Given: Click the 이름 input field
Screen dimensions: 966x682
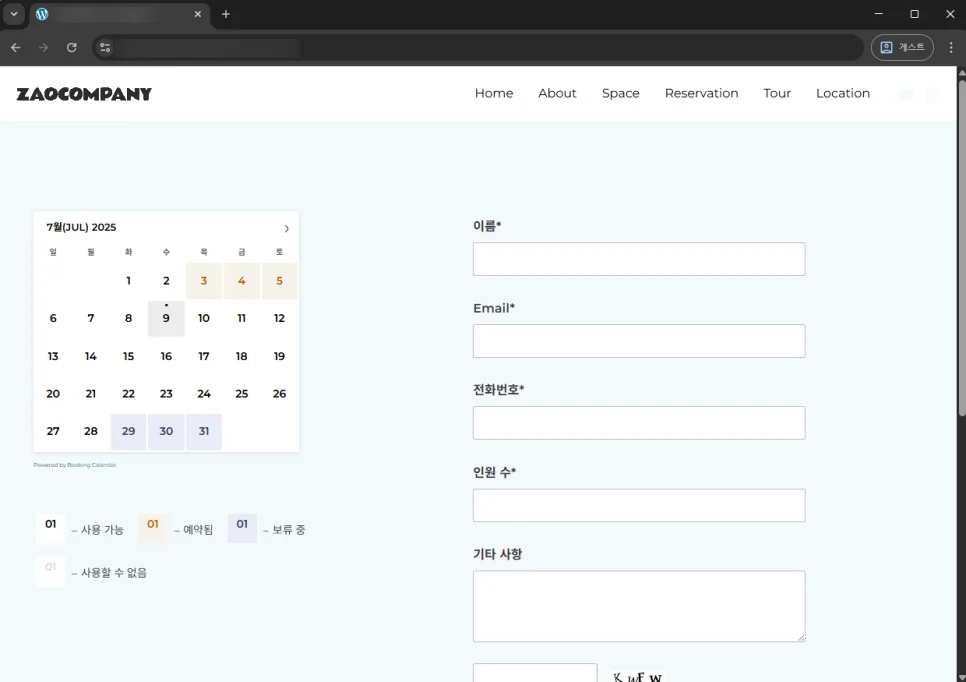Looking at the screenshot, I should [x=639, y=259].
